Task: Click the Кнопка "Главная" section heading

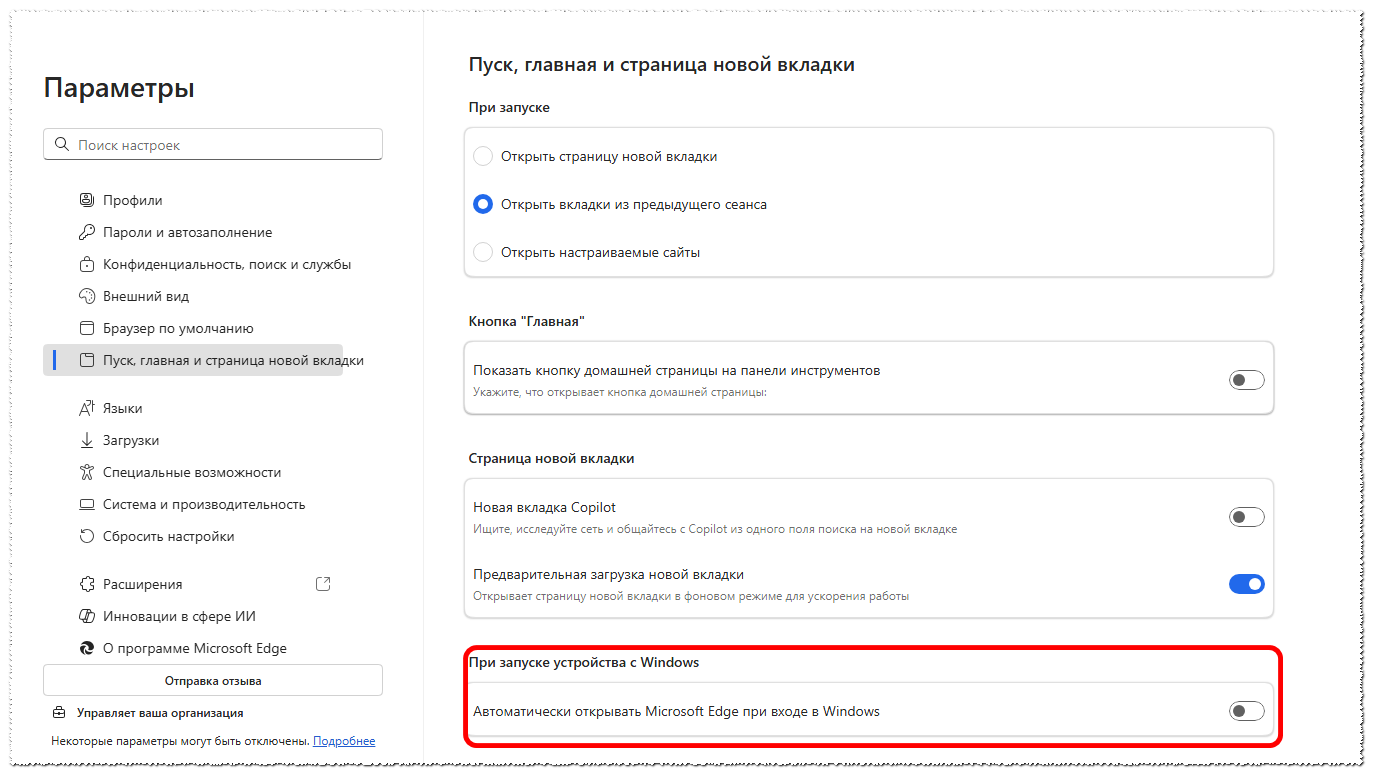Action: pos(526,321)
